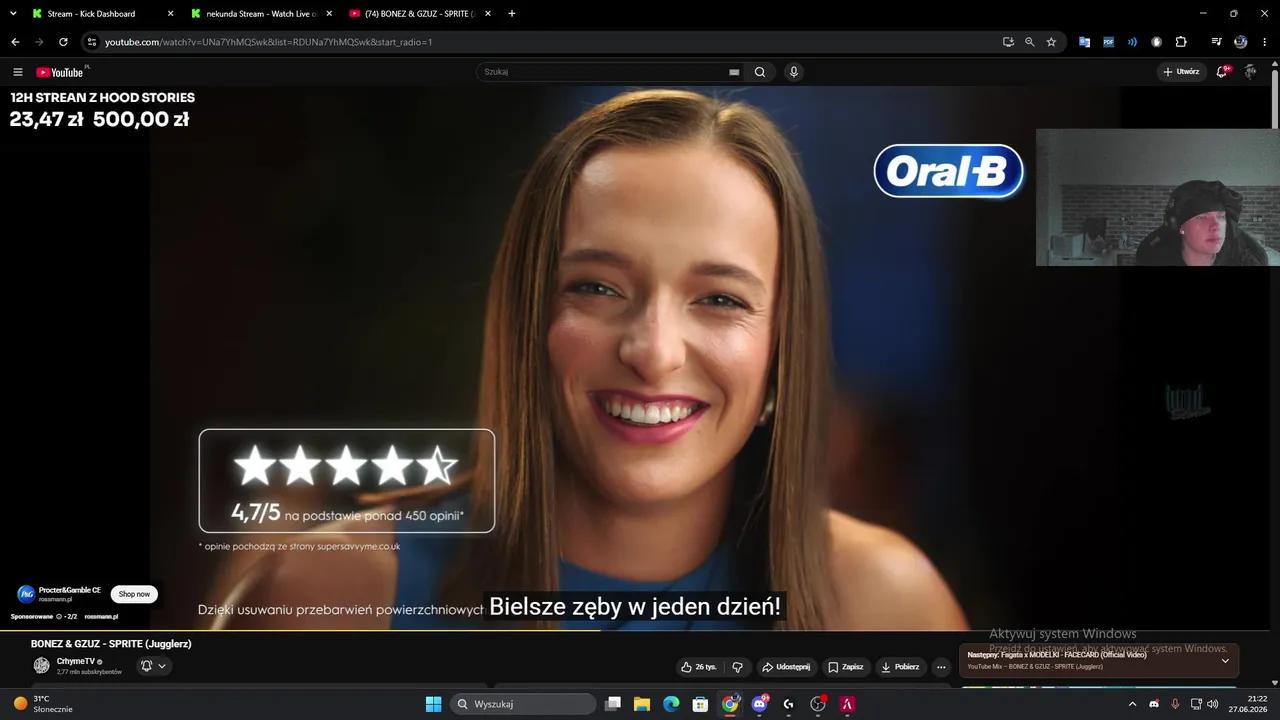
Task: Open YouTube notifications bell
Action: (1222, 72)
